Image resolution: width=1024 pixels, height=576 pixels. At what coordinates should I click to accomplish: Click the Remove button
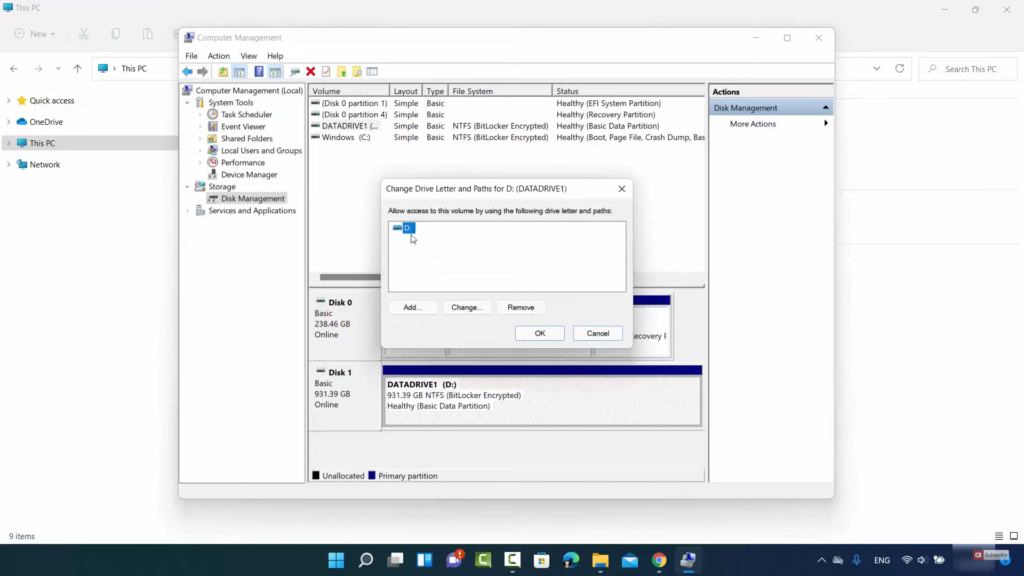click(x=520, y=308)
